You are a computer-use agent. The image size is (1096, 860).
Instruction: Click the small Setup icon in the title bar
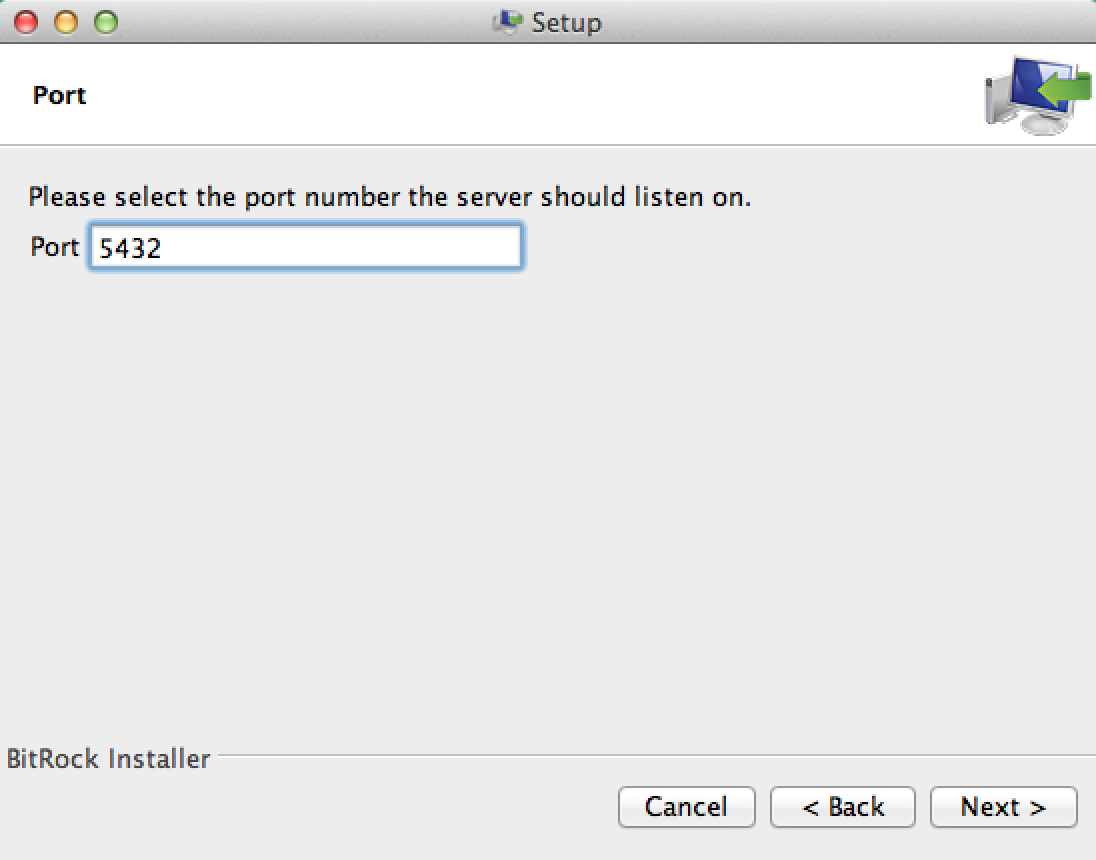(508, 21)
